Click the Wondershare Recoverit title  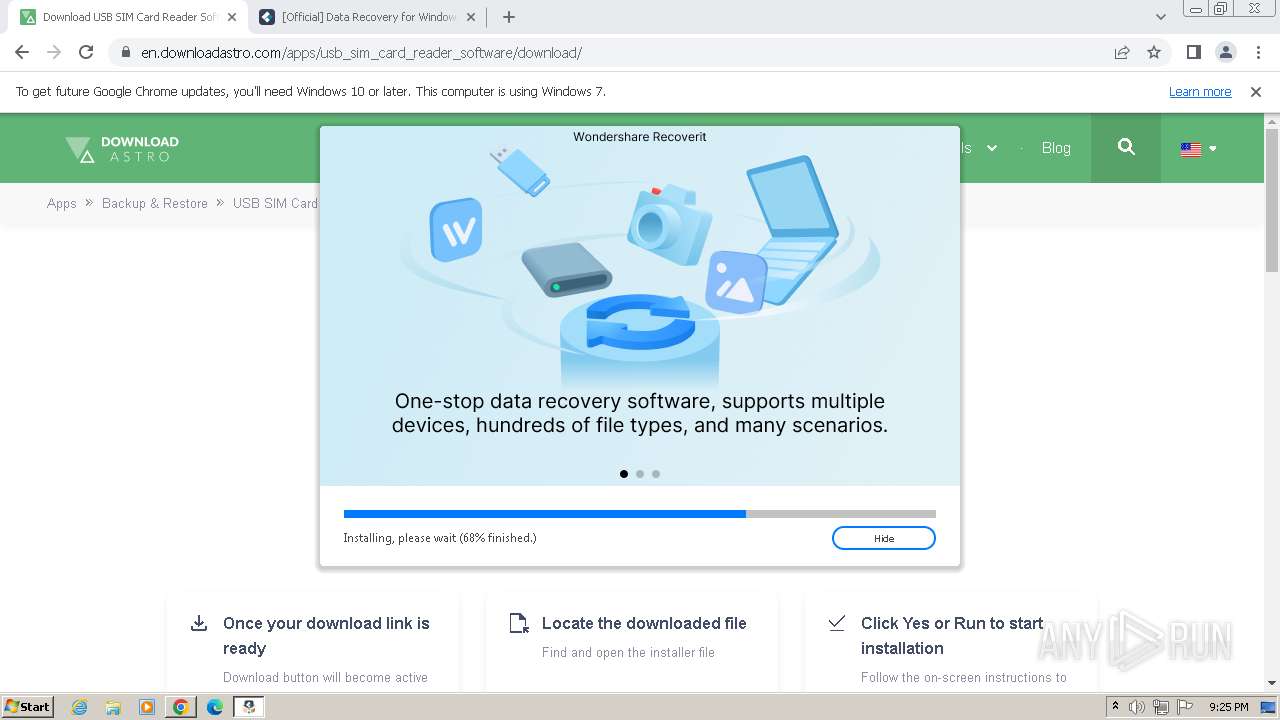pos(640,137)
